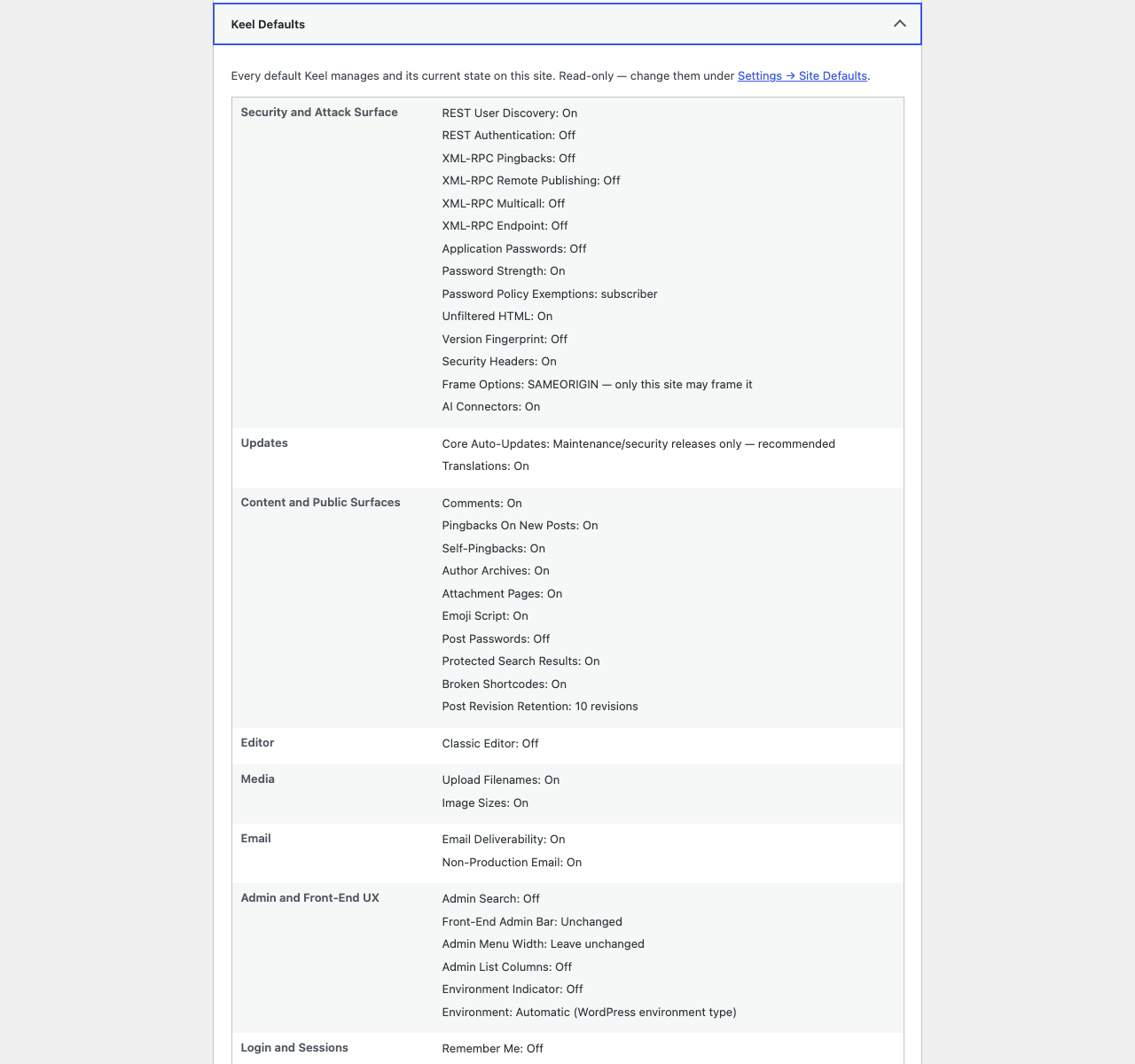Click the "REST User Discovery: On" row
This screenshot has height=1064, width=1135.
click(510, 113)
